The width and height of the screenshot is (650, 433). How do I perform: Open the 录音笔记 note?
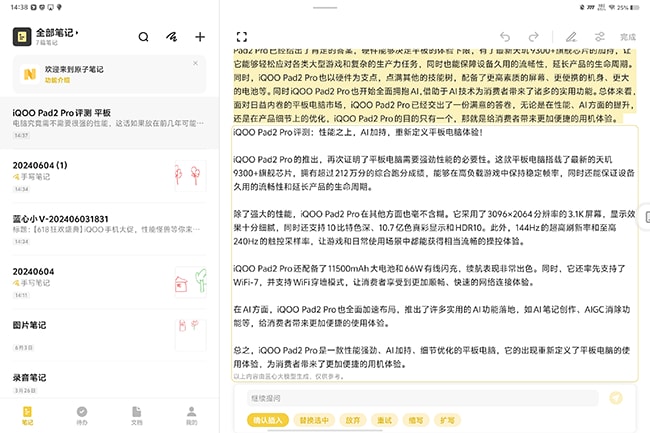click(x=109, y=382)
